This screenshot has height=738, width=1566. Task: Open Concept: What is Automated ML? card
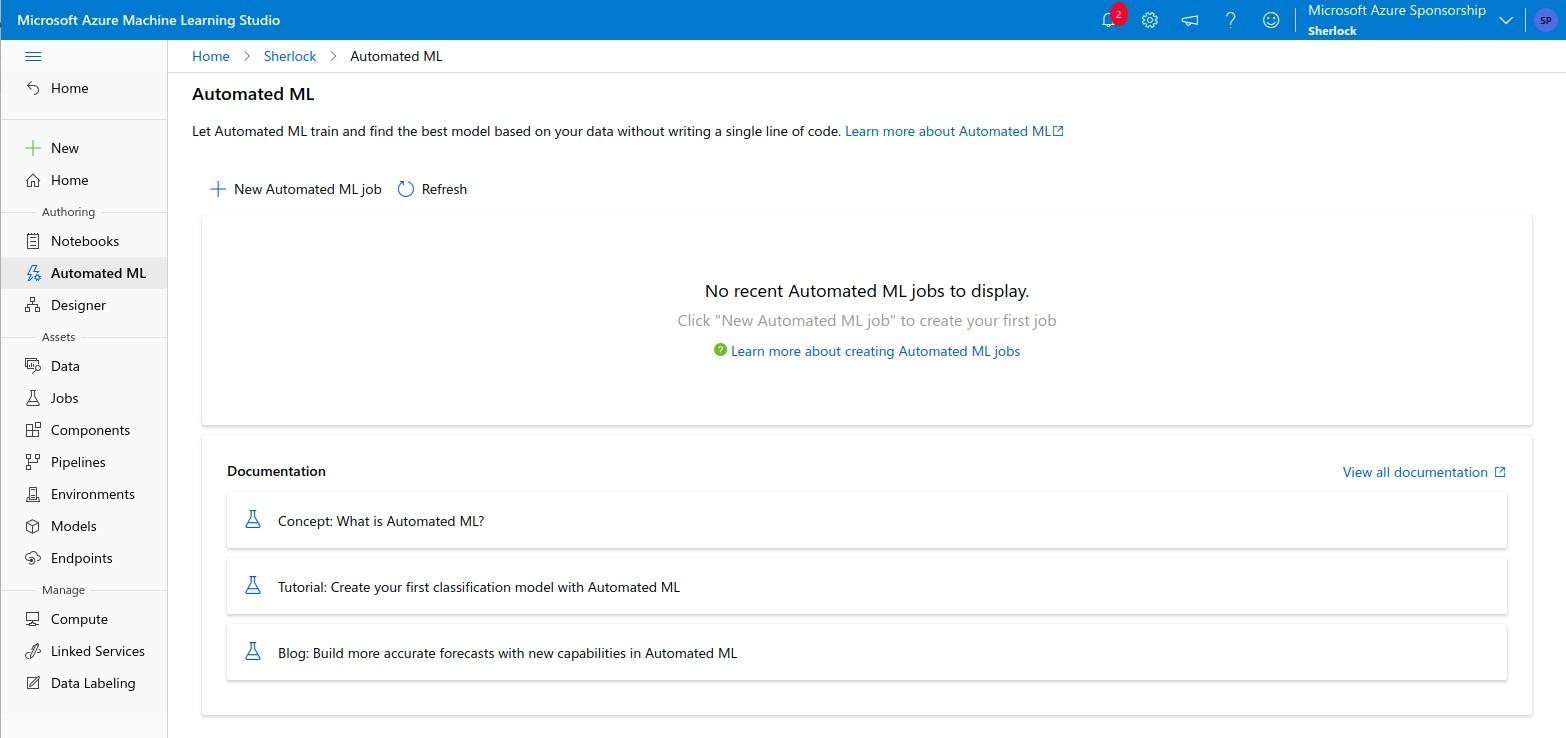coord(867,520)
